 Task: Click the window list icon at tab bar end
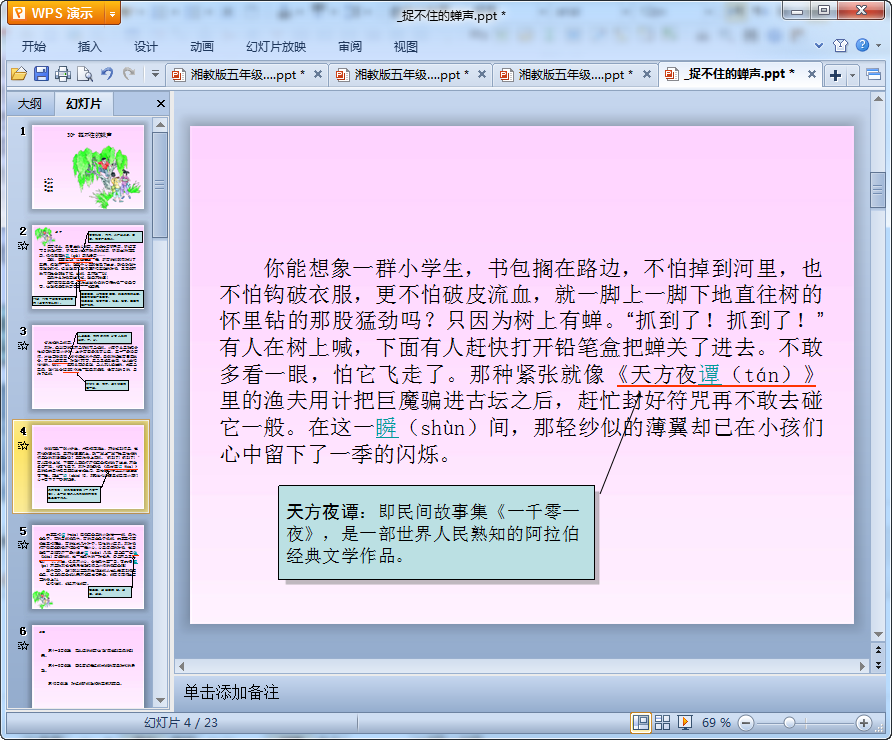pos(874,75)
